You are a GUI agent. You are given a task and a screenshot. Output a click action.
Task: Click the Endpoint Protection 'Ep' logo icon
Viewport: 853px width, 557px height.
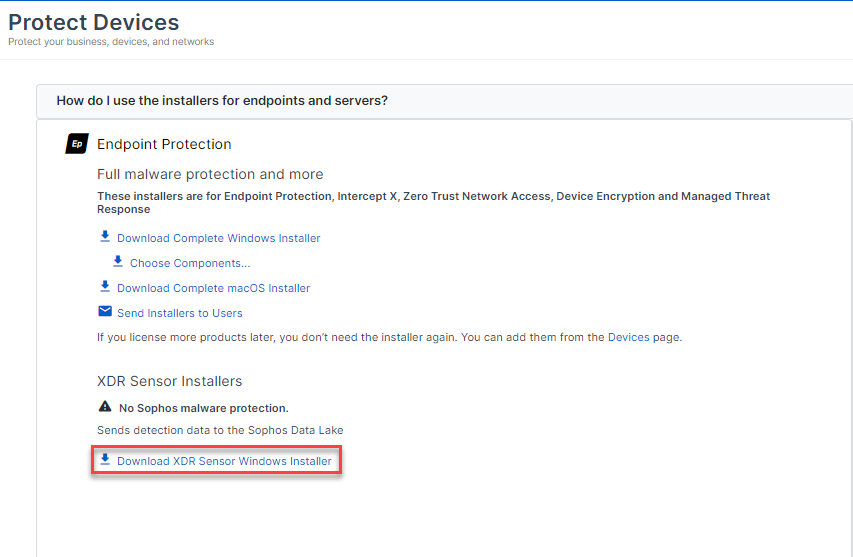(77, 144)
